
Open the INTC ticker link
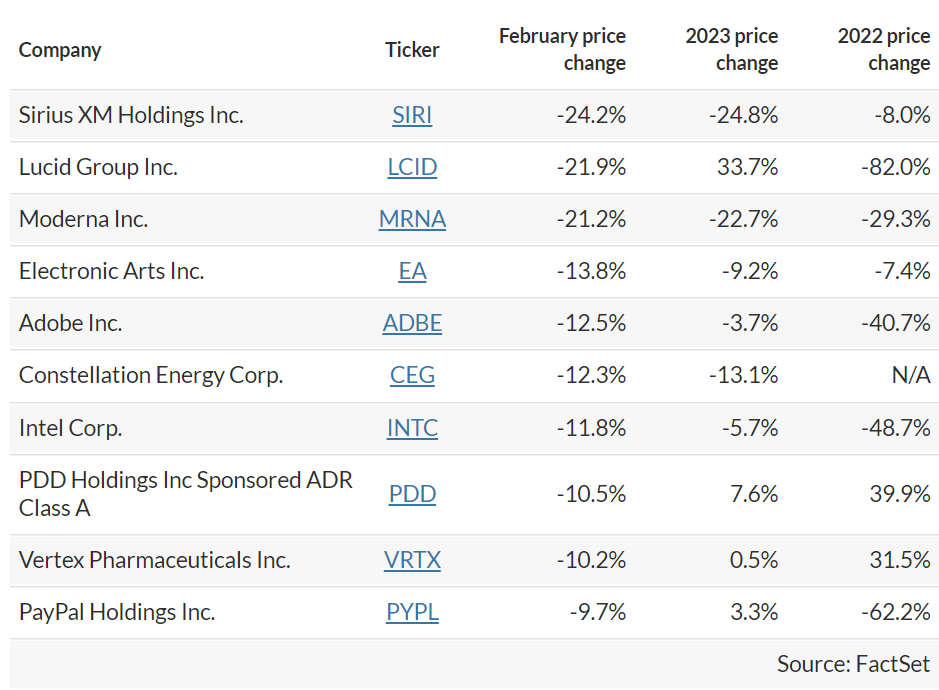[412, 428]
